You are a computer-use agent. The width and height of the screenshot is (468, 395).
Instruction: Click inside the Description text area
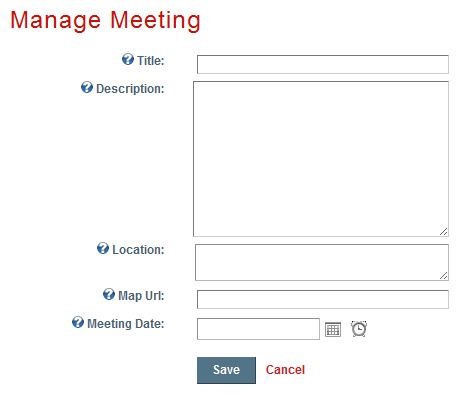[x=321, y=159]
